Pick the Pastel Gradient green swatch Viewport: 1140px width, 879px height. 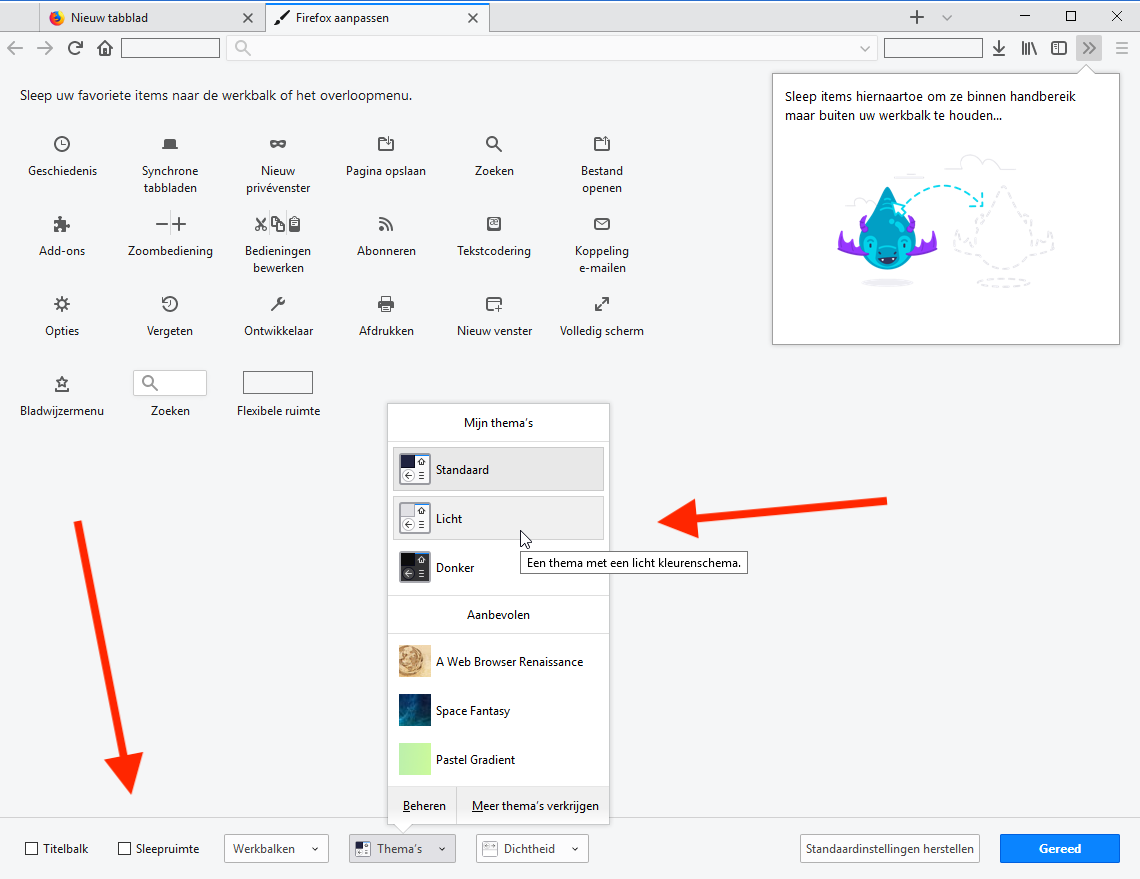(415, 760)
